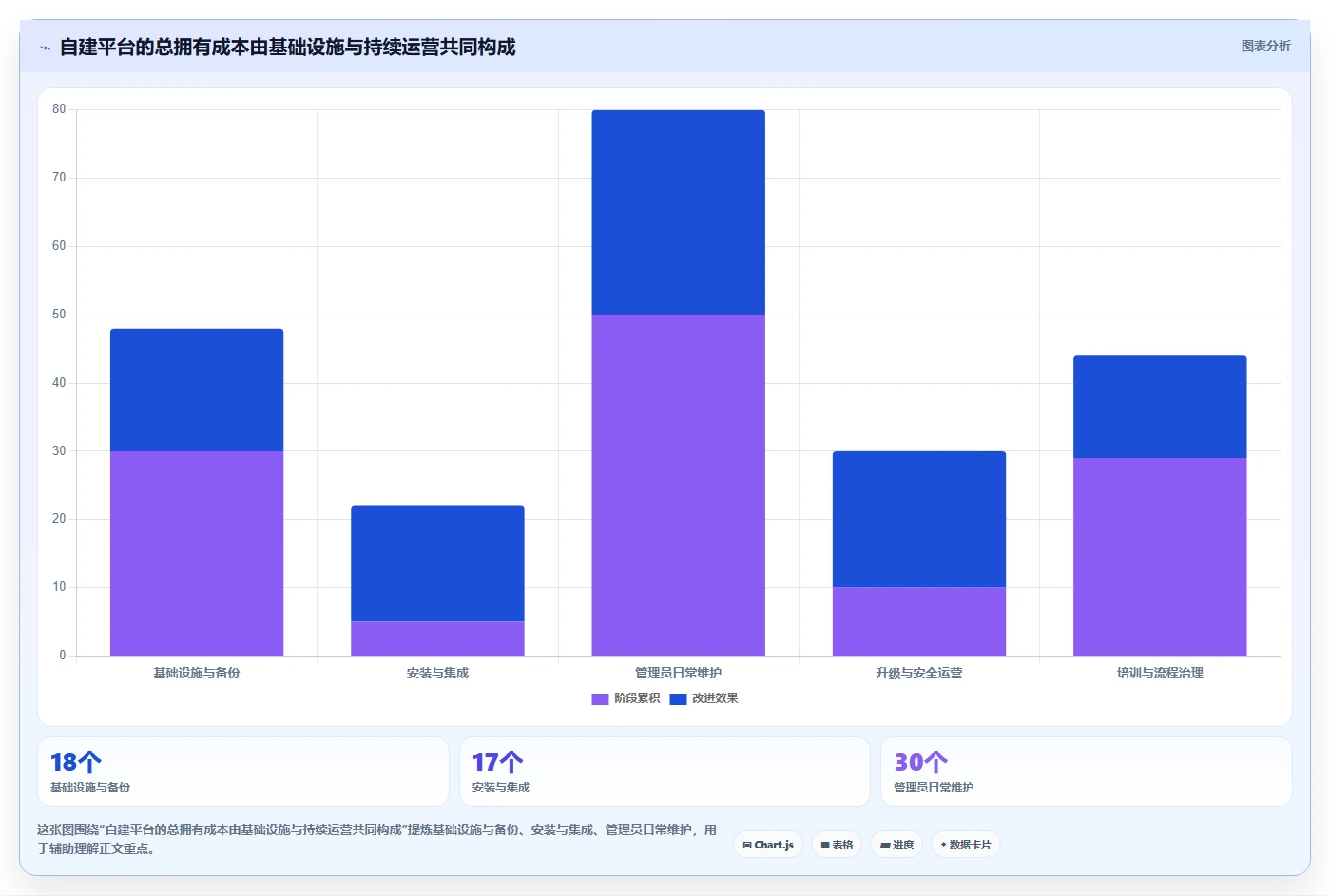Image resolution: width=1330 pixels, height=896 pixels.
Task: Click the purple segment of 管理员日常维护 bar
Action: (678, 485)
